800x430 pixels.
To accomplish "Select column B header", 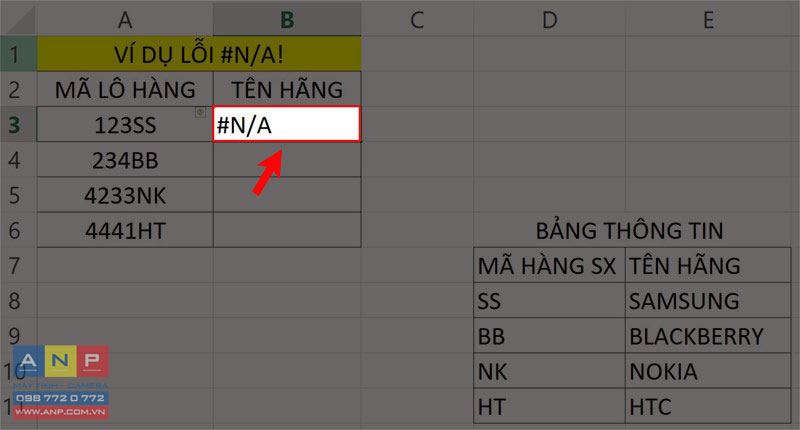I will tap(287, 19).
